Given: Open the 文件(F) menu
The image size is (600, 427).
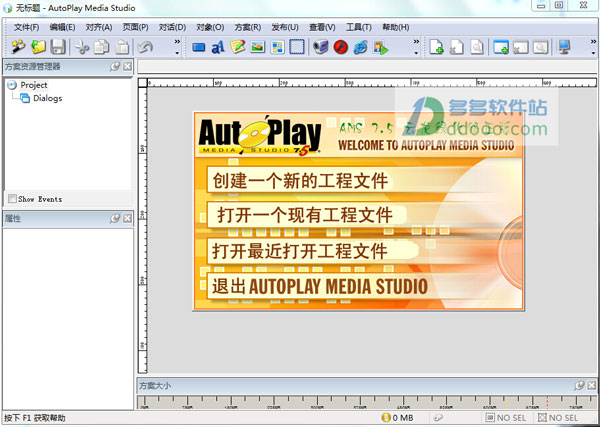Looking at the screenshot, I should (x=26, y=28).
